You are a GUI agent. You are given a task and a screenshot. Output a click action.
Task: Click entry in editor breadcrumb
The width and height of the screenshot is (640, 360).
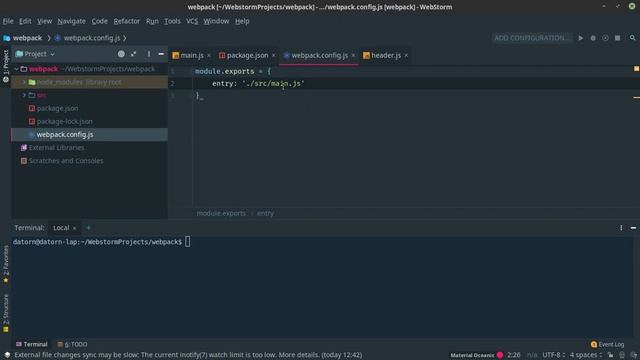click(x=265, y=213)
